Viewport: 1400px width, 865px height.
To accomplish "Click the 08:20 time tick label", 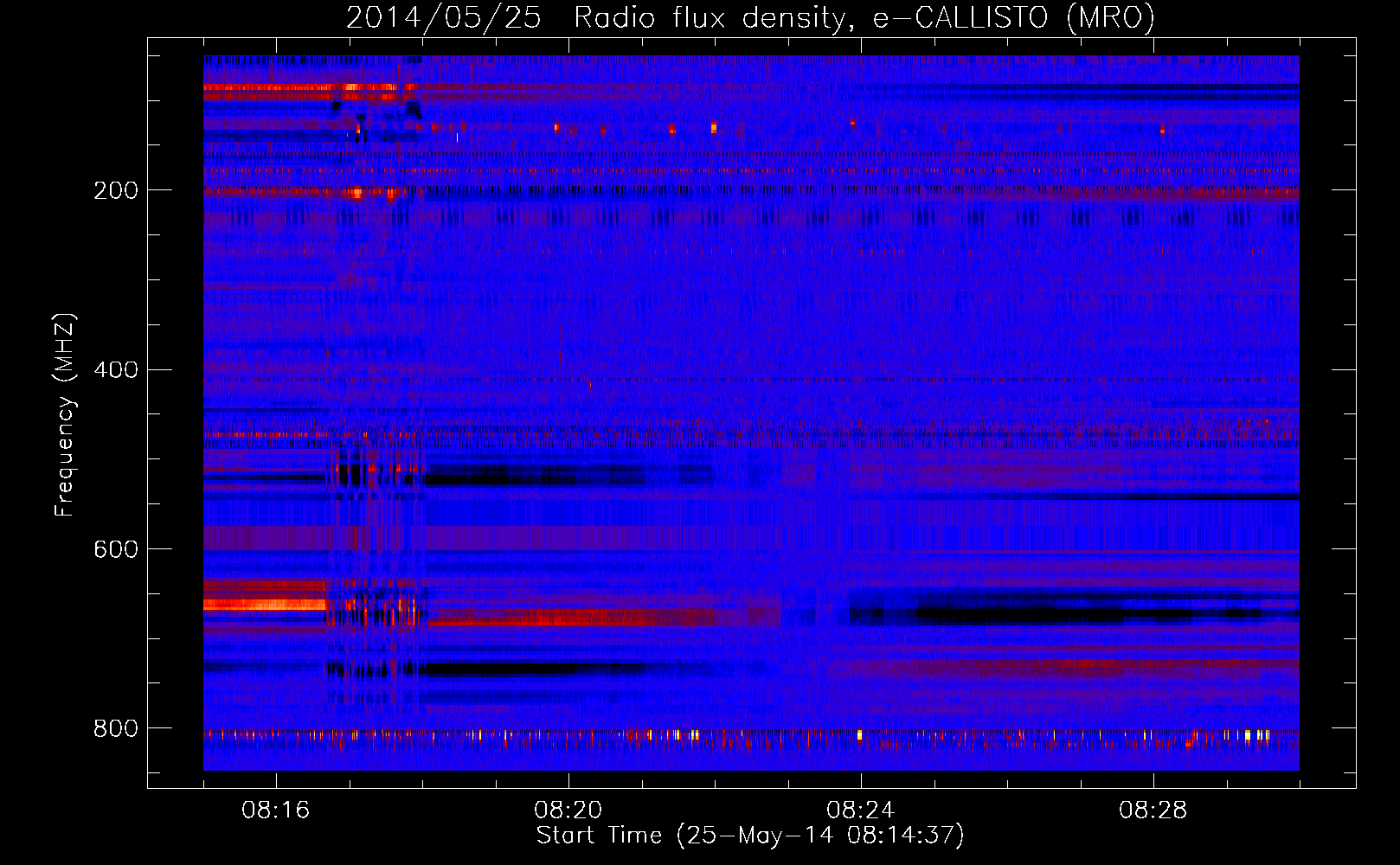I will (568, 811).
